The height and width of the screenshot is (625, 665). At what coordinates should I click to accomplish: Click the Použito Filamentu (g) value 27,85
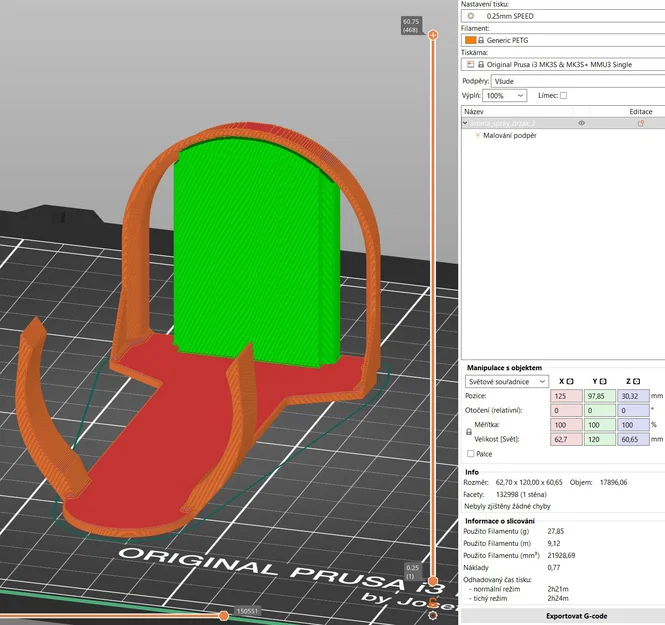(556, 531)
